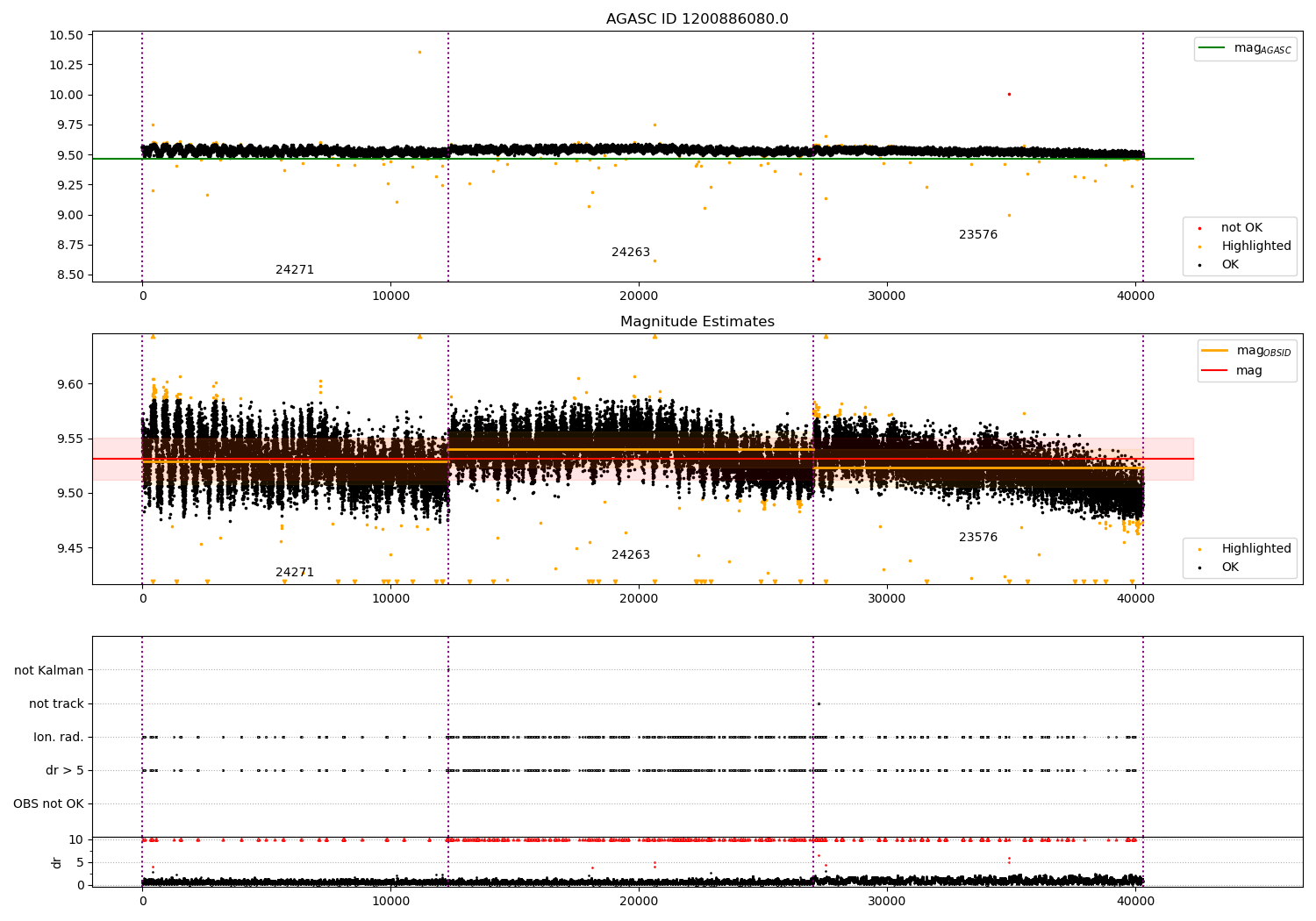Click the single 'not Kalman' flag point
The height and width of the screenshot is (921, 1316).
coord(448,670)
